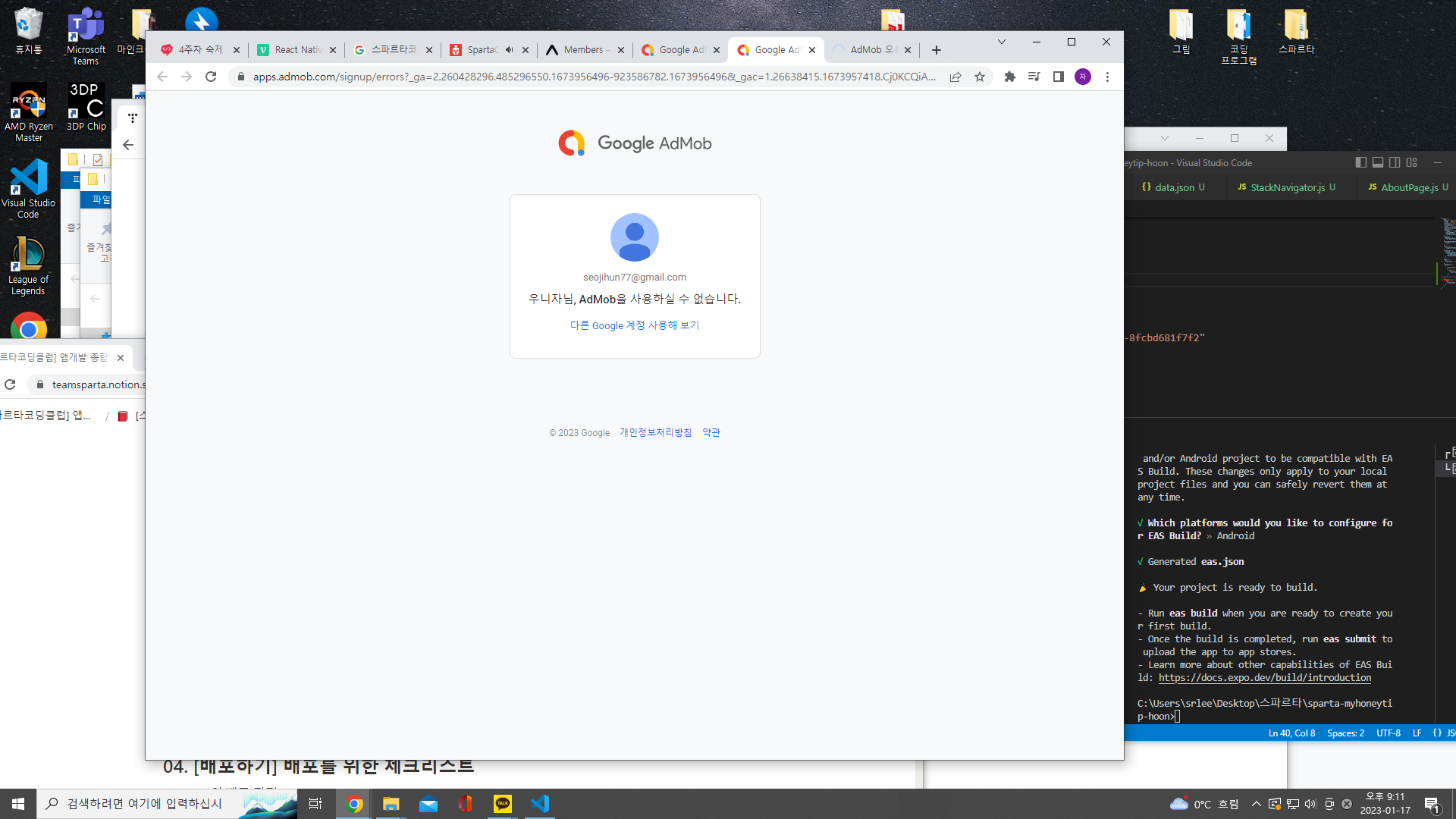Open the 약관 terms link
The image size is (1456, 819).
click(x=711, y=432)
